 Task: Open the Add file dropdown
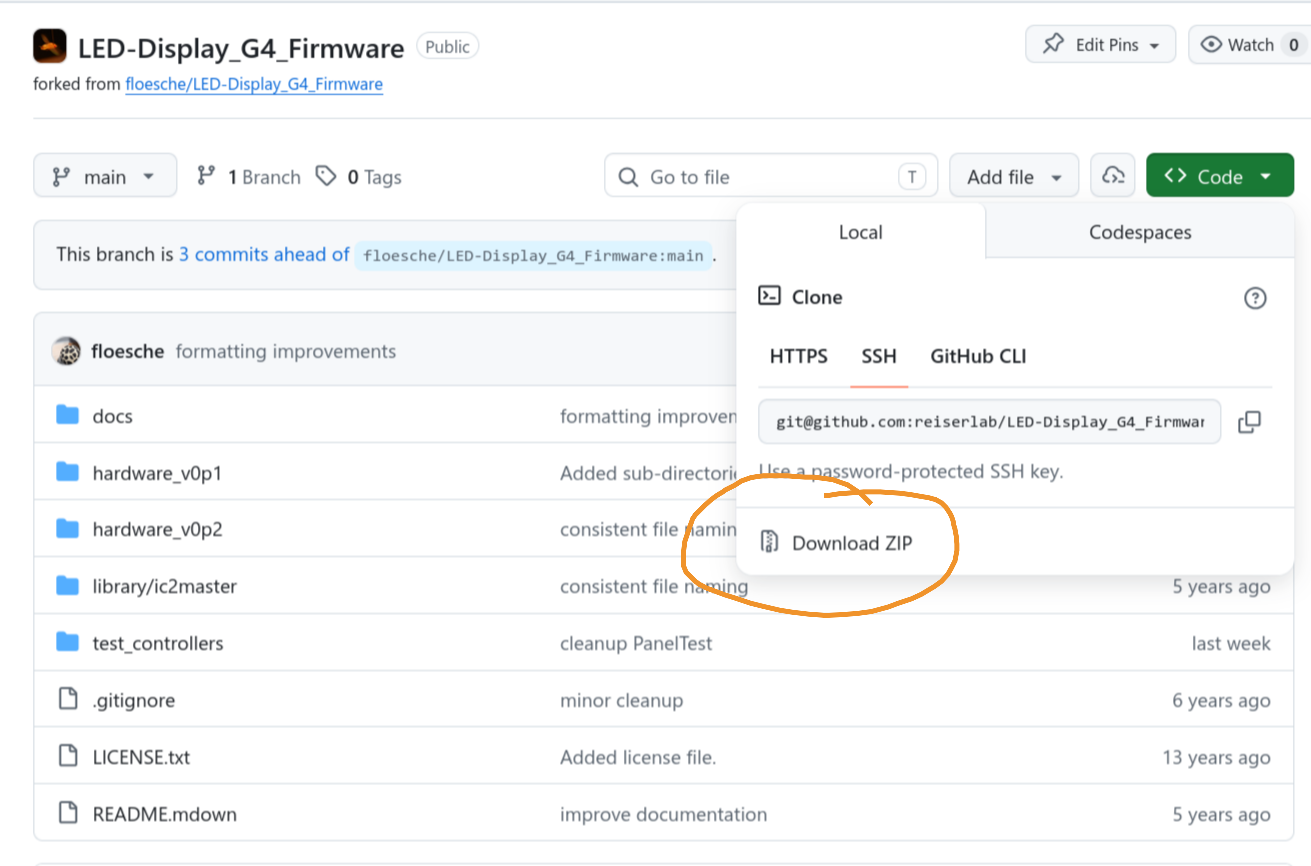click(x=1014, y=177)
